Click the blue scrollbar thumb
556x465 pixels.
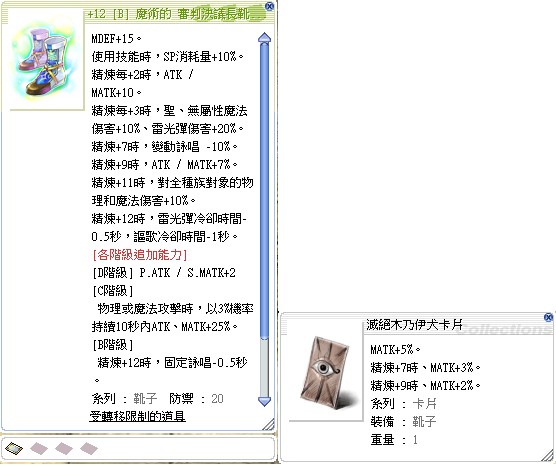[265, 190]
